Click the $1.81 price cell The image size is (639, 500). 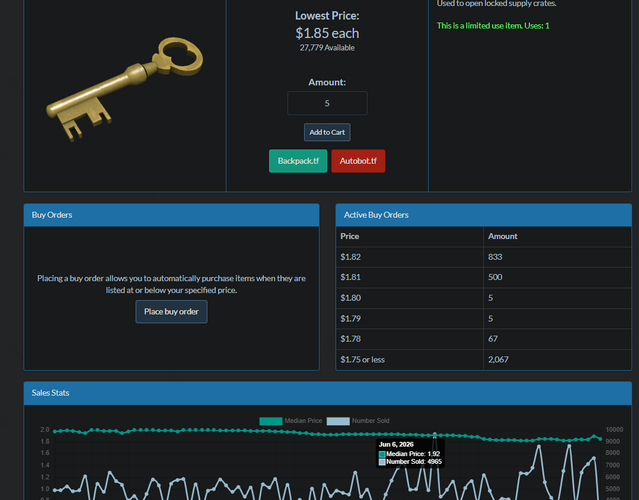(410, 278)
